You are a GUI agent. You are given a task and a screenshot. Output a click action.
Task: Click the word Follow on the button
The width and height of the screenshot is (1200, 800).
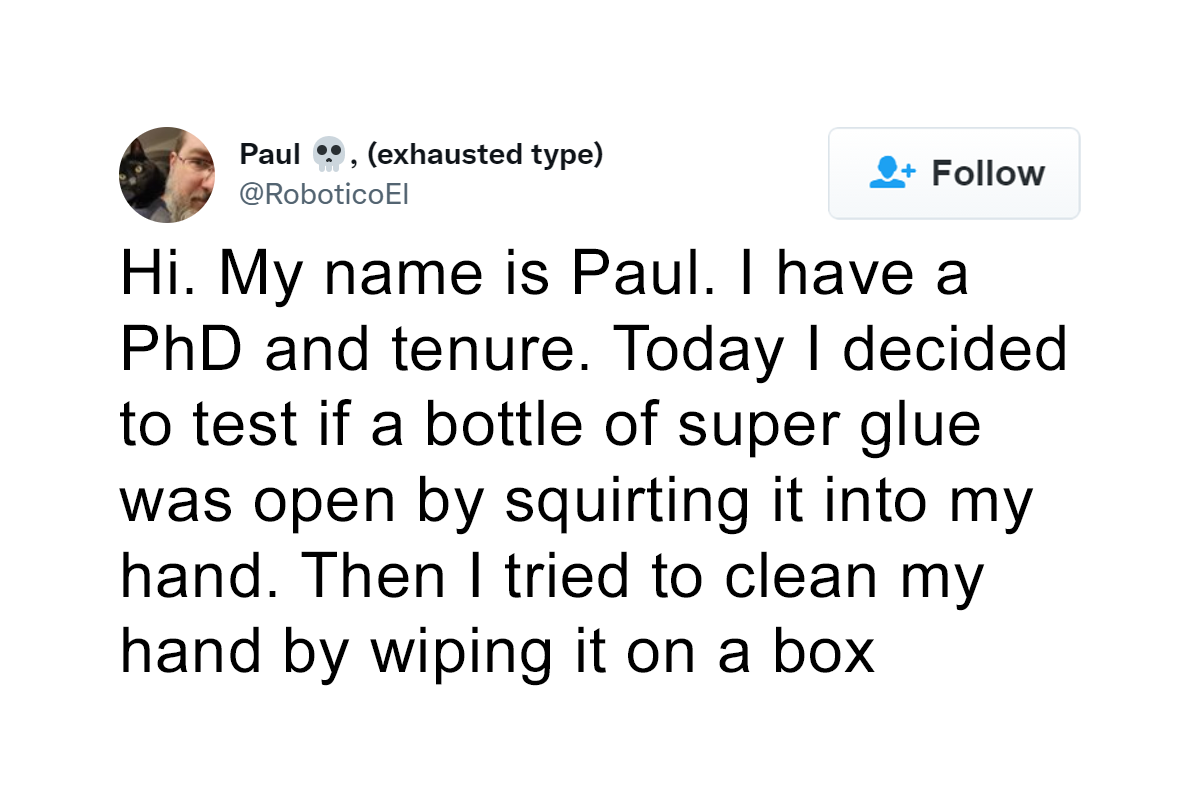(988, 173)
